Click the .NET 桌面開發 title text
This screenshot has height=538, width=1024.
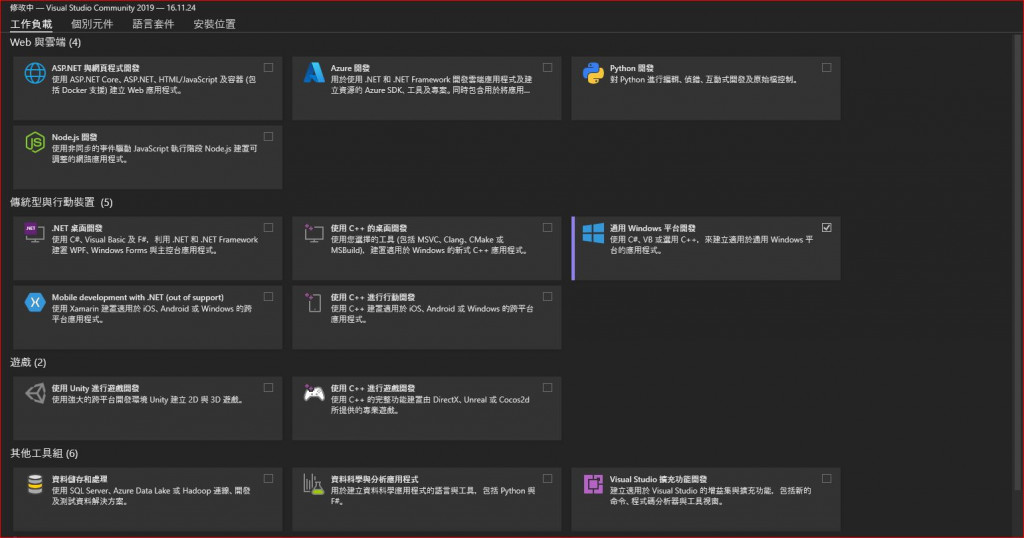pos(77,228)
